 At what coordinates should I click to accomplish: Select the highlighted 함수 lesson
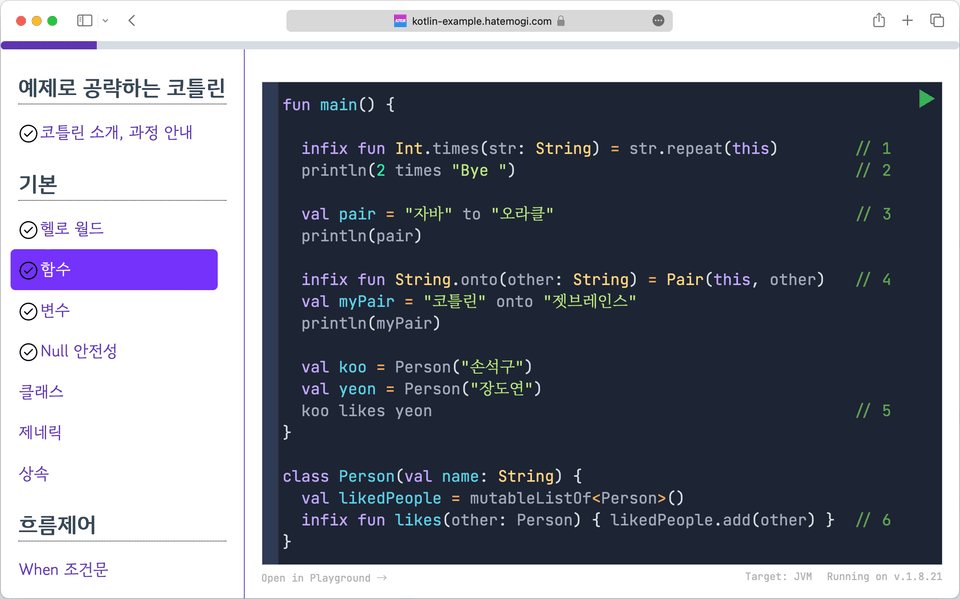point(114,269)
